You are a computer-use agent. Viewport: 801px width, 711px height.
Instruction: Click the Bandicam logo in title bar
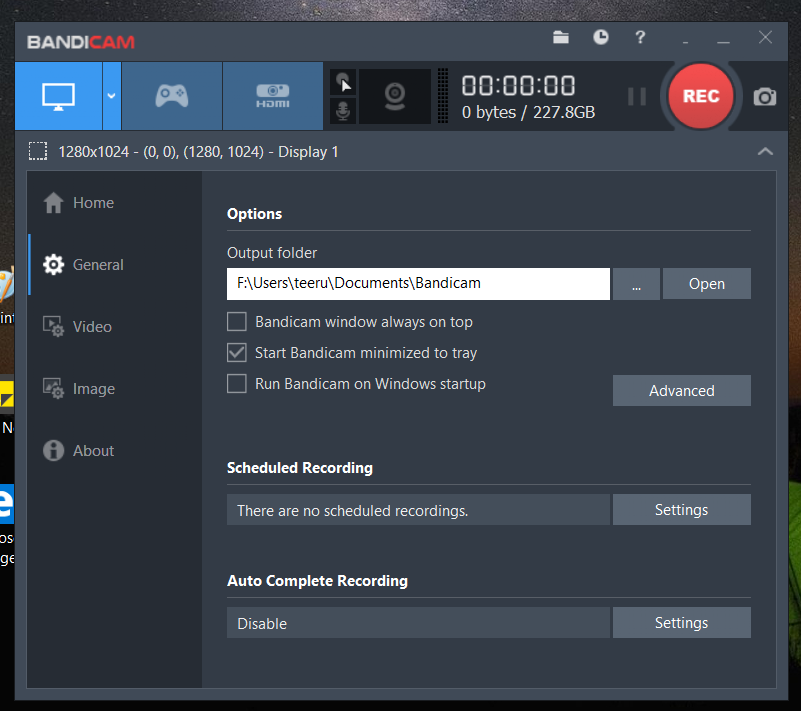pyautogui.click(x=81, y=42)
